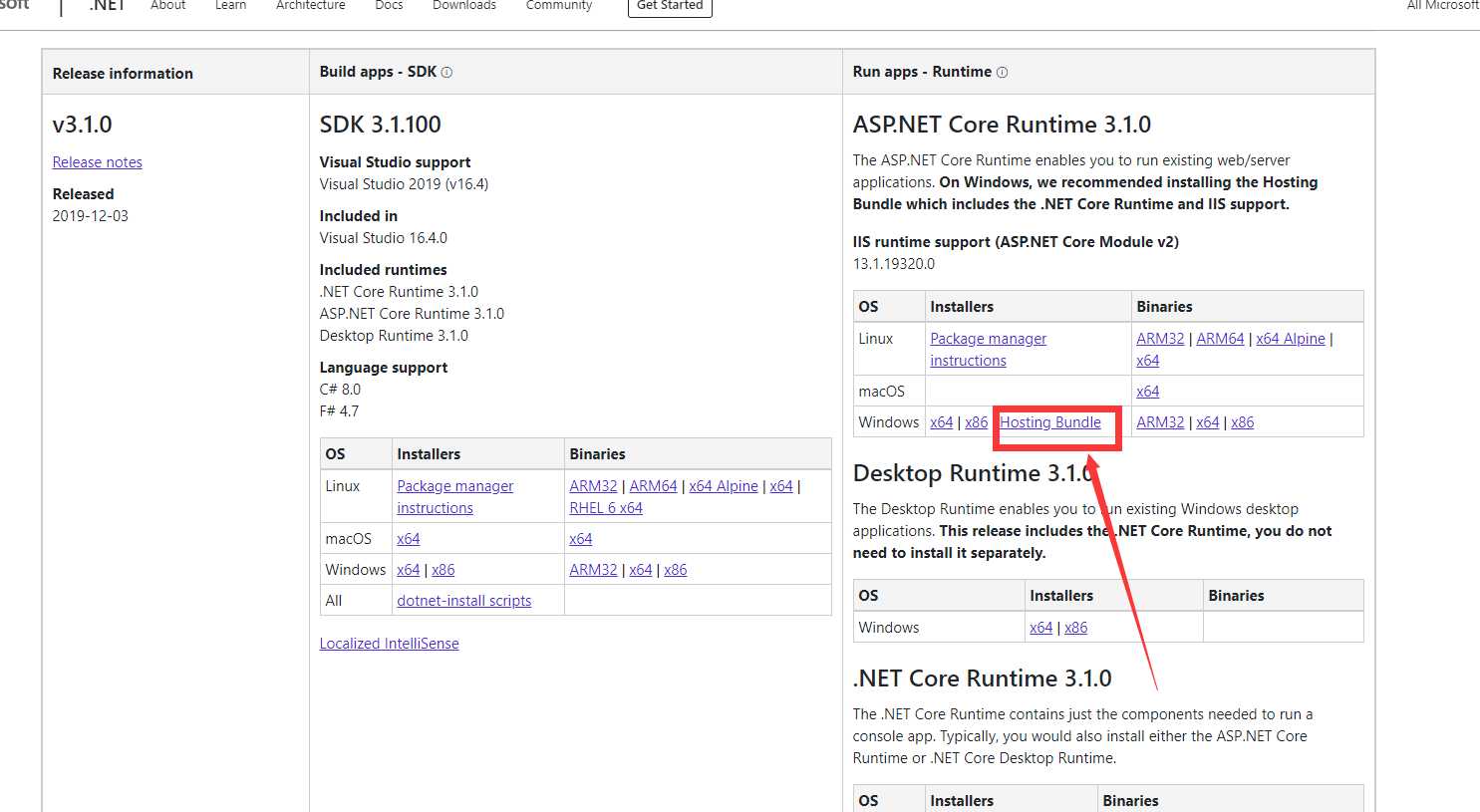Select the text C# 8.0

[x=340, y=390]
